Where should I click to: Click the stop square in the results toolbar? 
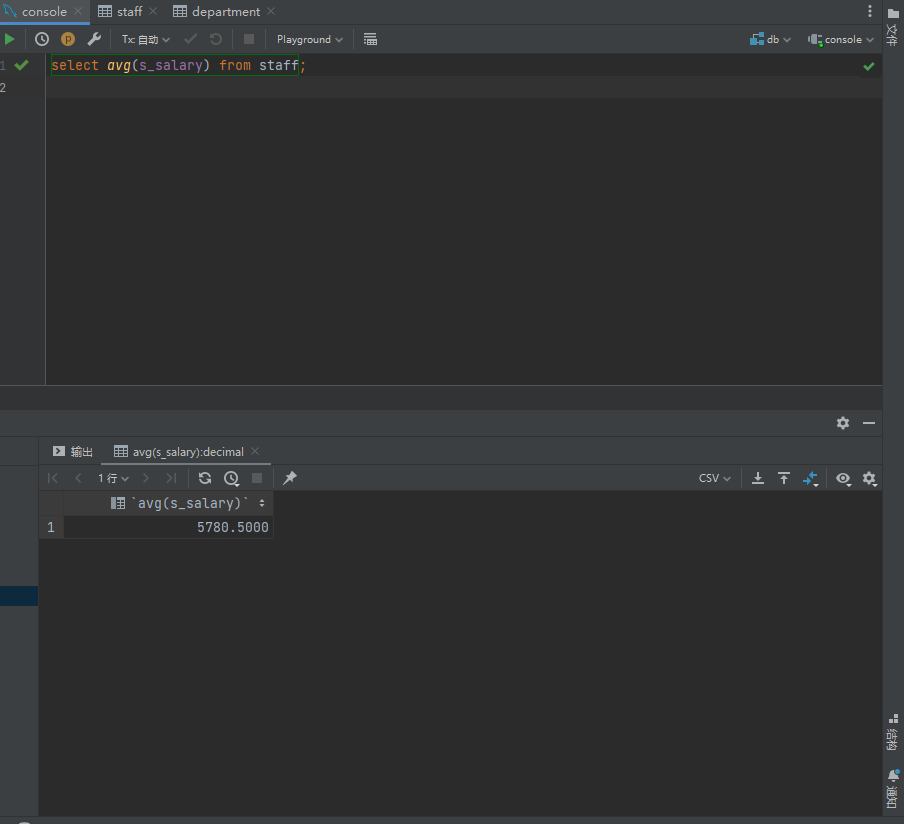pyautogui.click(x=257, y=478)
